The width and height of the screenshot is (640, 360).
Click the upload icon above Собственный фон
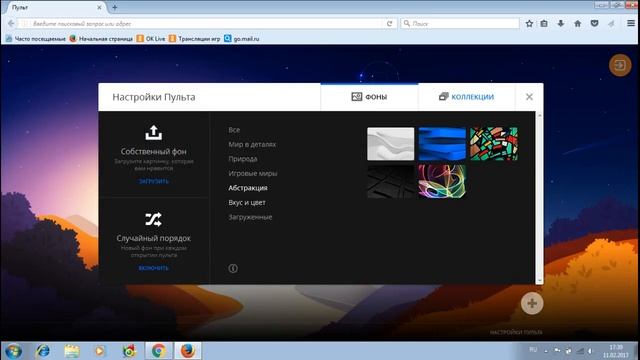(x=153, y=133)
